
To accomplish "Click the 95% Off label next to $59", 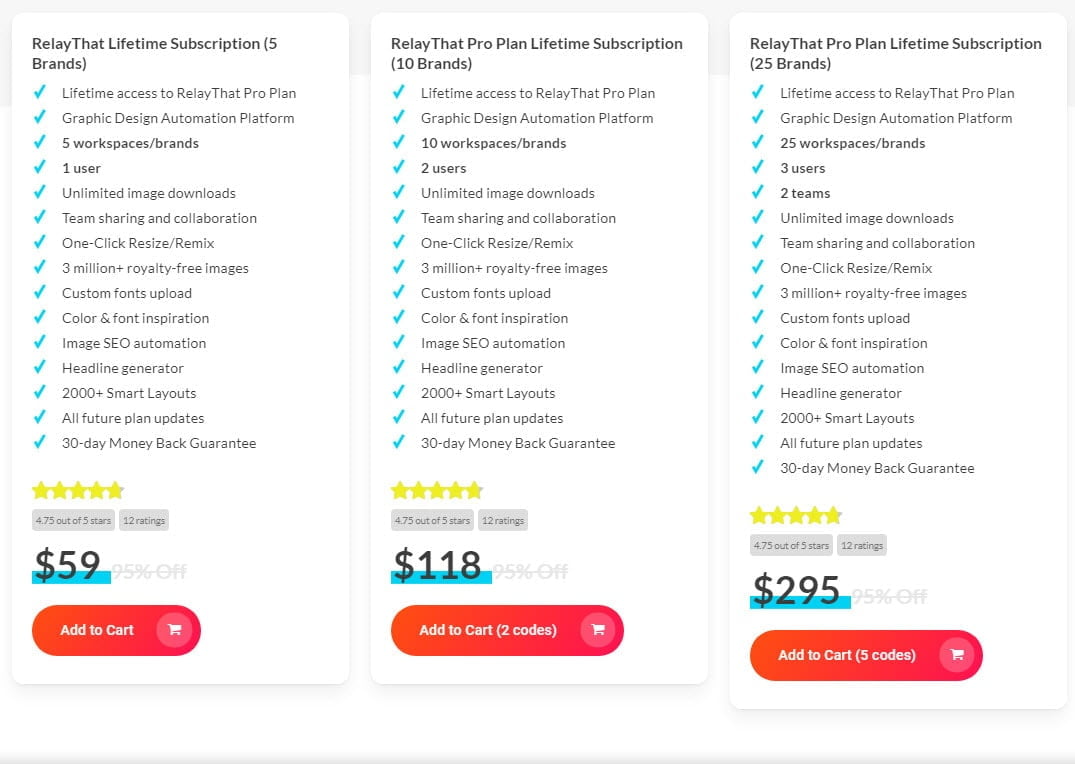I will pyautogui.click(x=149, y=572).
